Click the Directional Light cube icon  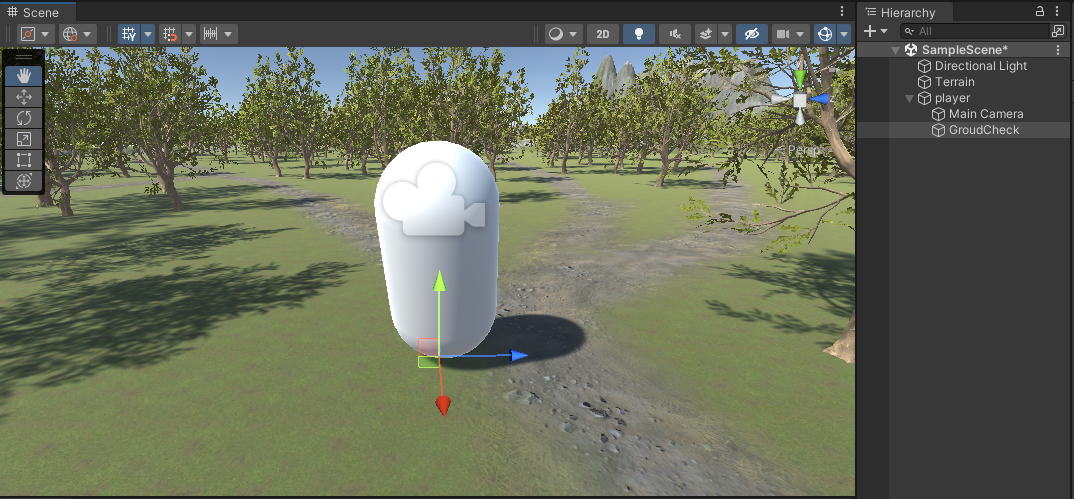click(x=925, y=66)
